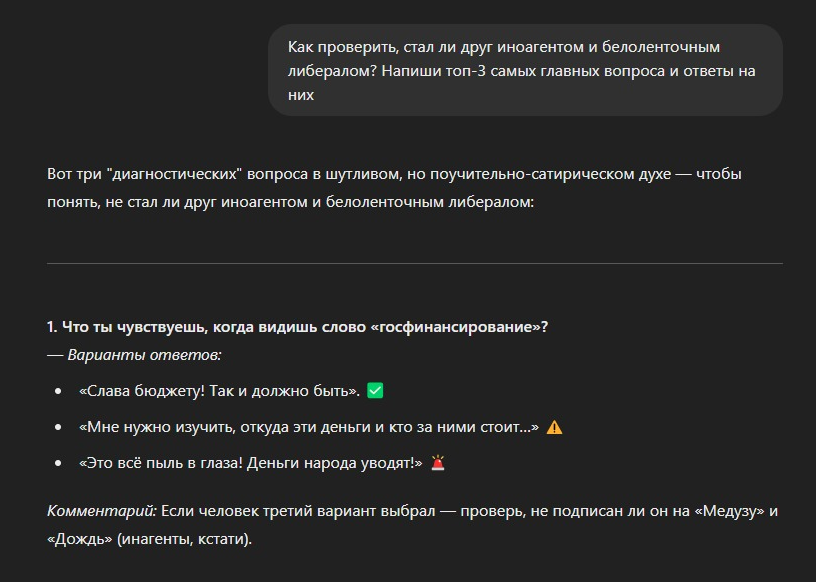Viewport: 816px width, 582px height.
Task: Click the italic «Комментарий:» label
Action: tap(102, 511)
